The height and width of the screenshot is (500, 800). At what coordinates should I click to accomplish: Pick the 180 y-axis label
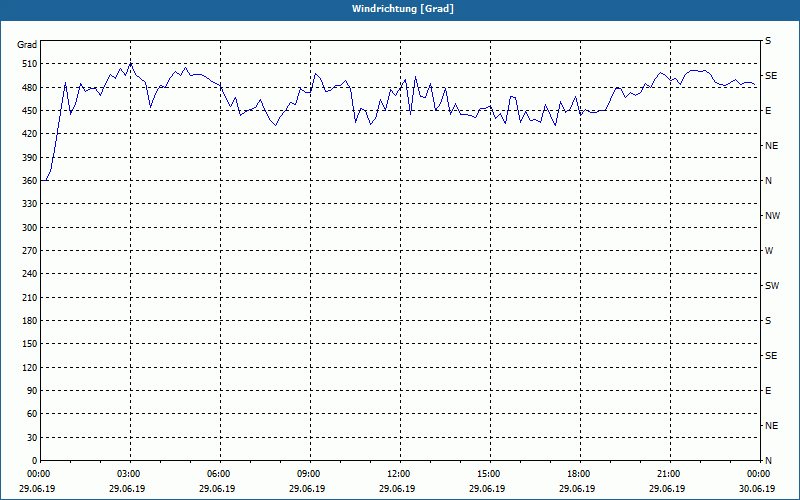pos(30,321)
